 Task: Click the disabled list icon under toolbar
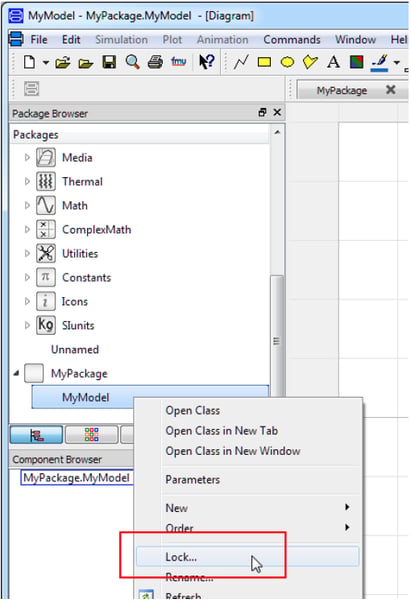(x=32, y=88)
